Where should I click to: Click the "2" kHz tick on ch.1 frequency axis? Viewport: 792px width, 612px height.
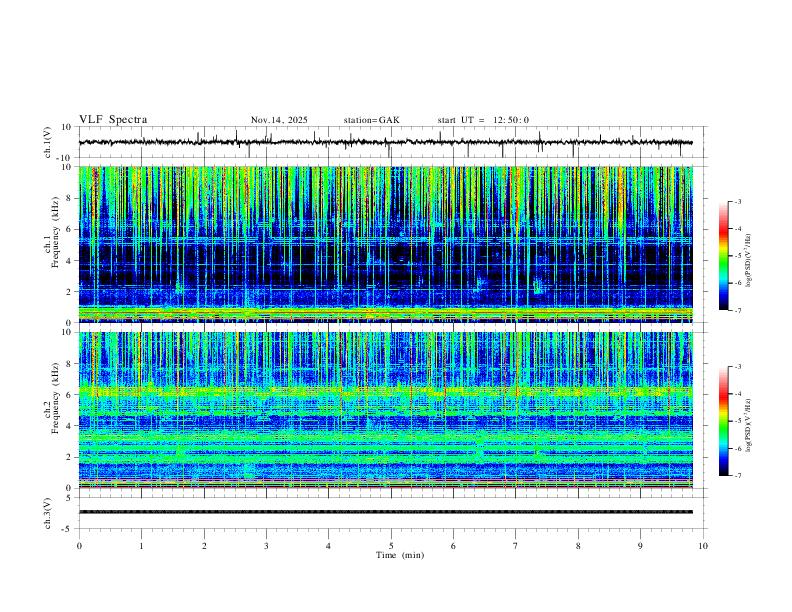(69, 292)
